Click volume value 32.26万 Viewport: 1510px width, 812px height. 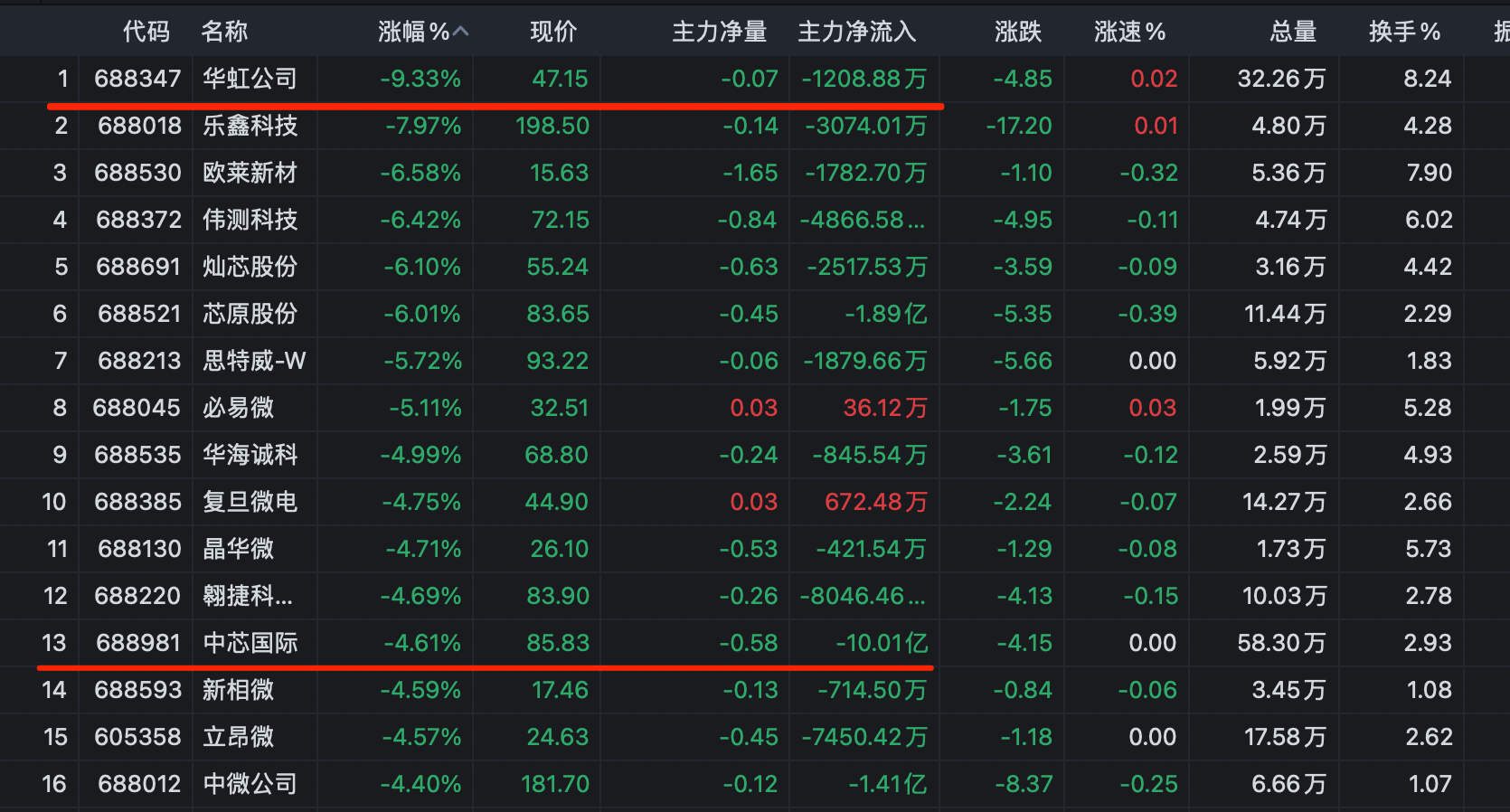[x=1281, y=79]
